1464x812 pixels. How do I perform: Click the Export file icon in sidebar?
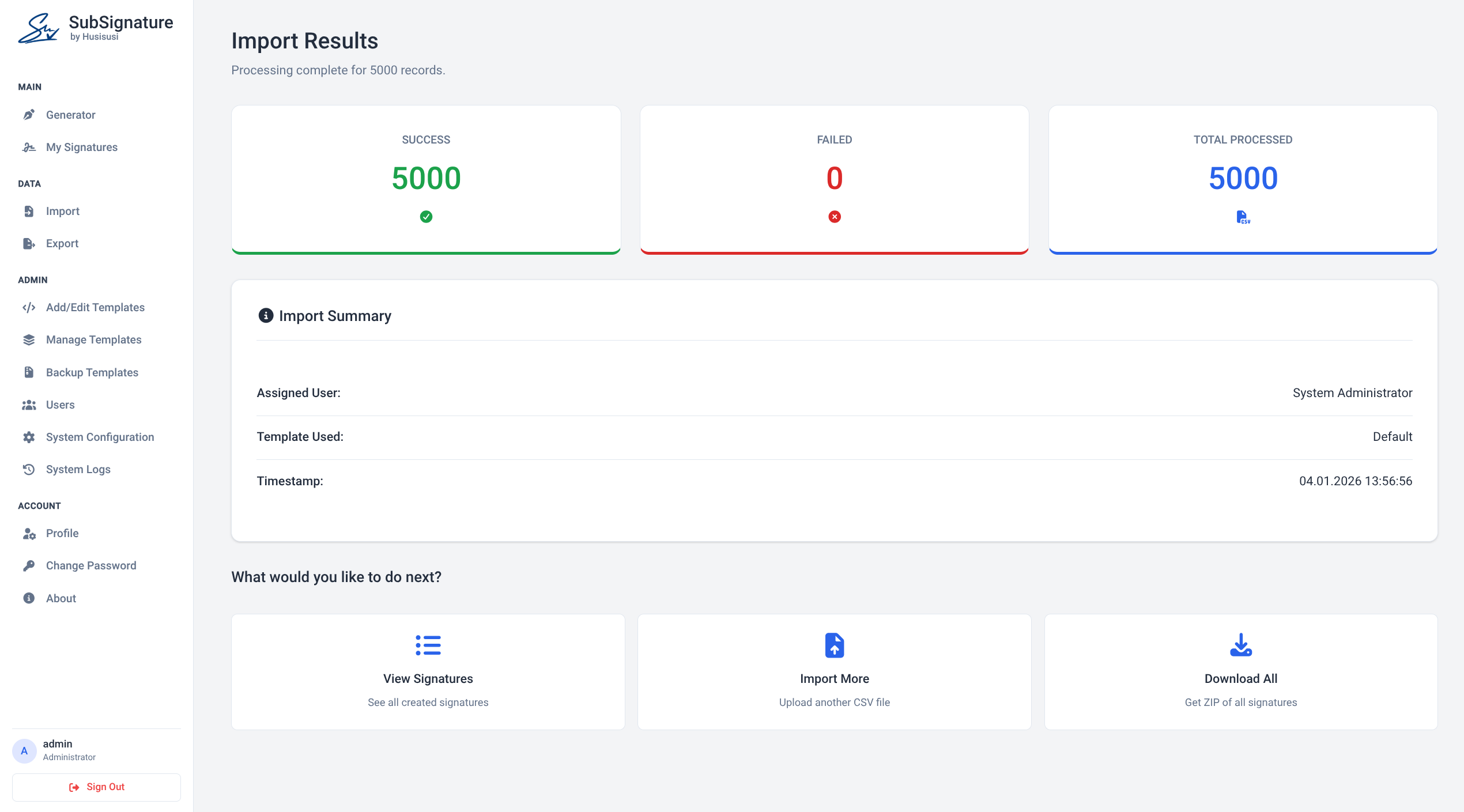click(29, 244)
